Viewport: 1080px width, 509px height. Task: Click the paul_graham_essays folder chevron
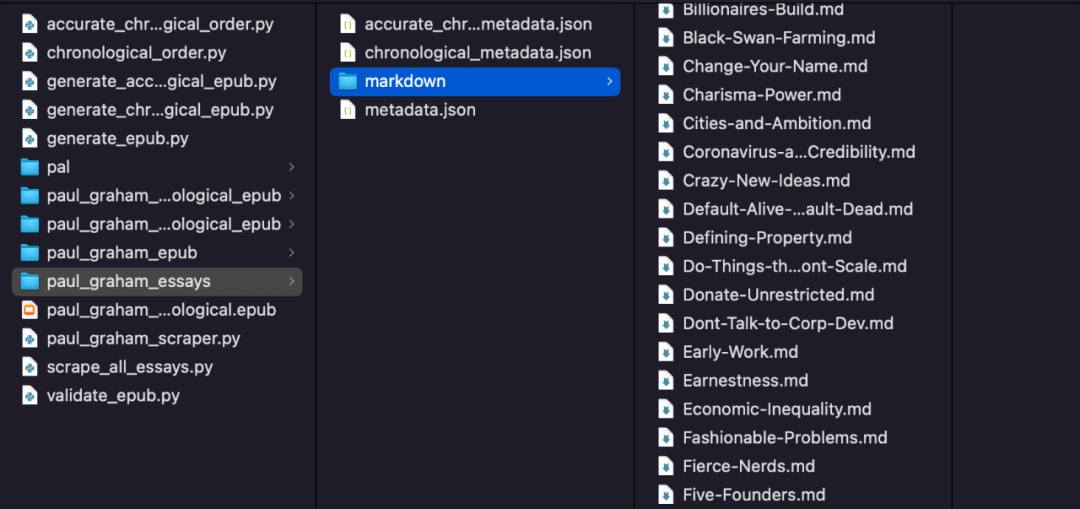pos(292,282)
